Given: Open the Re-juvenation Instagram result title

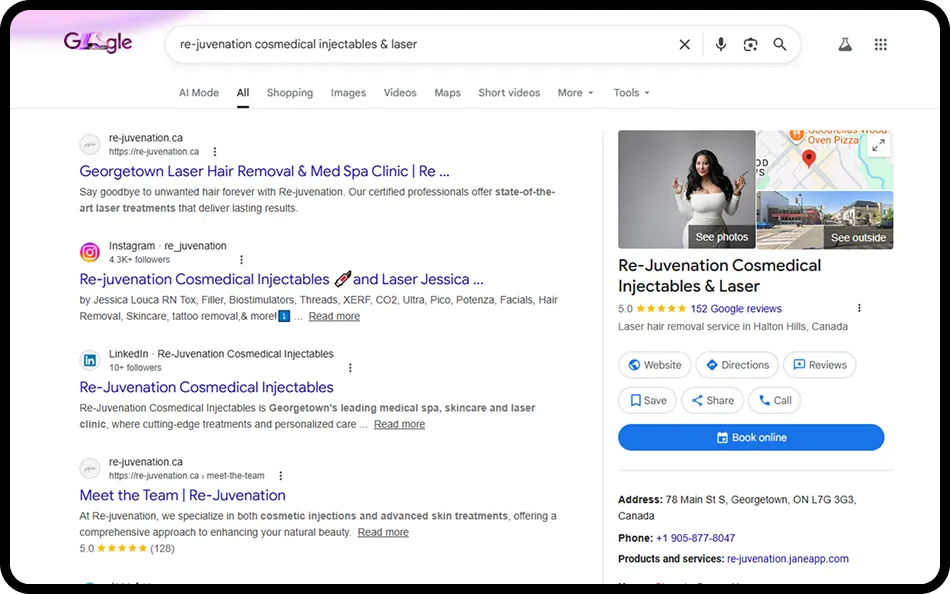Looking at the screenshot, I should point(281,279).
